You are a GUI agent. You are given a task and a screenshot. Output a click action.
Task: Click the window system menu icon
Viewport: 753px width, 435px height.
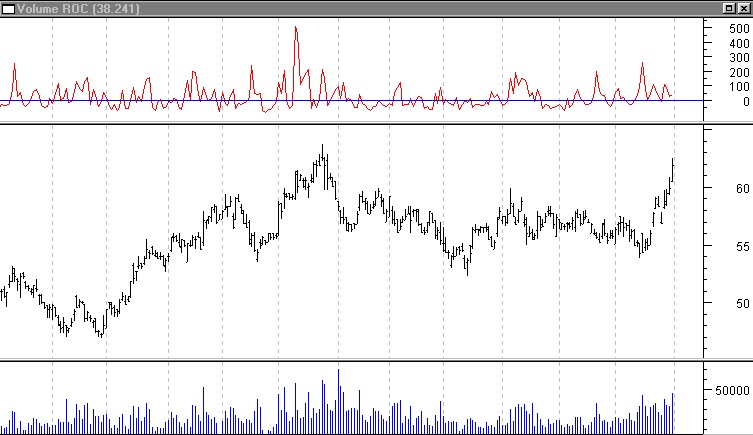tap(8, 9)
